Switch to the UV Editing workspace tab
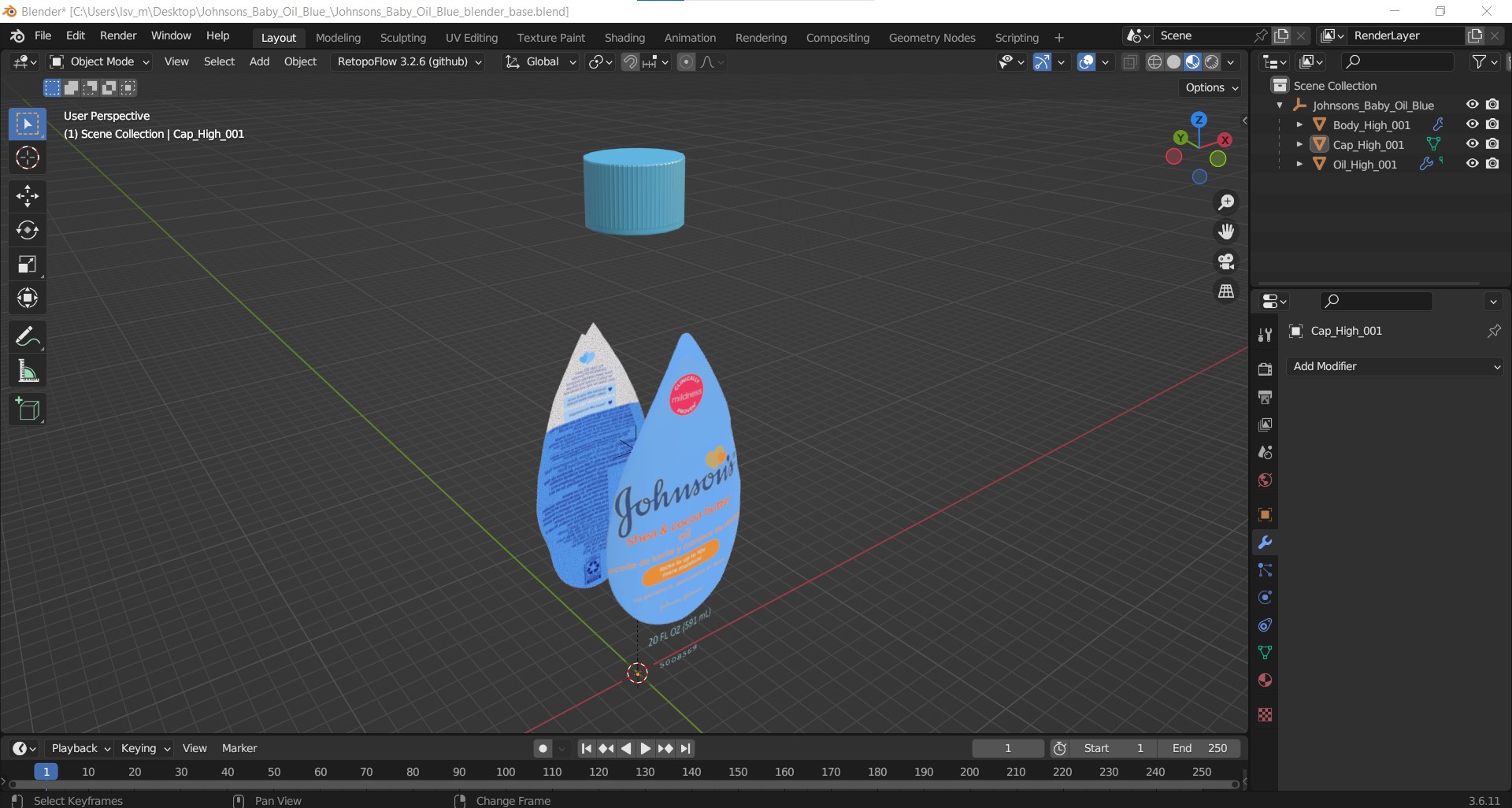Screen dimensions: 1512x808 (x=472, y=38)
